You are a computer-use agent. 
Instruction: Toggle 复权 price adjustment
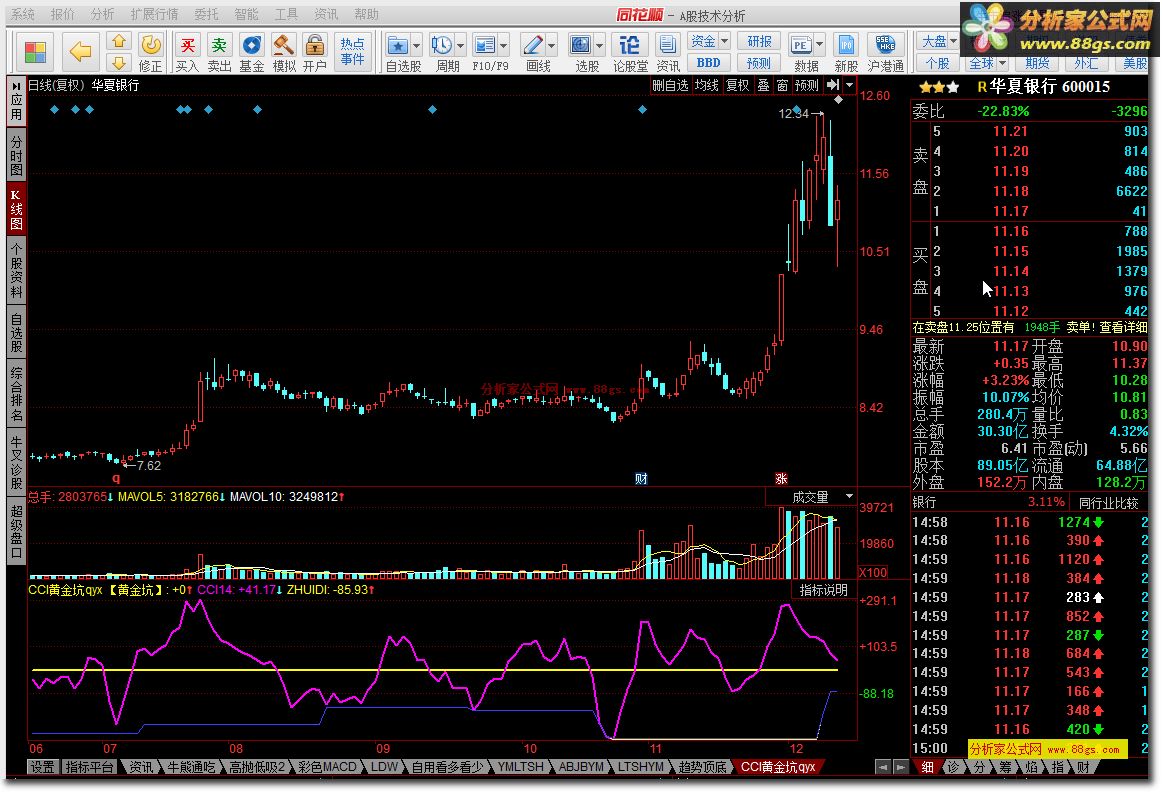point(737,85)
